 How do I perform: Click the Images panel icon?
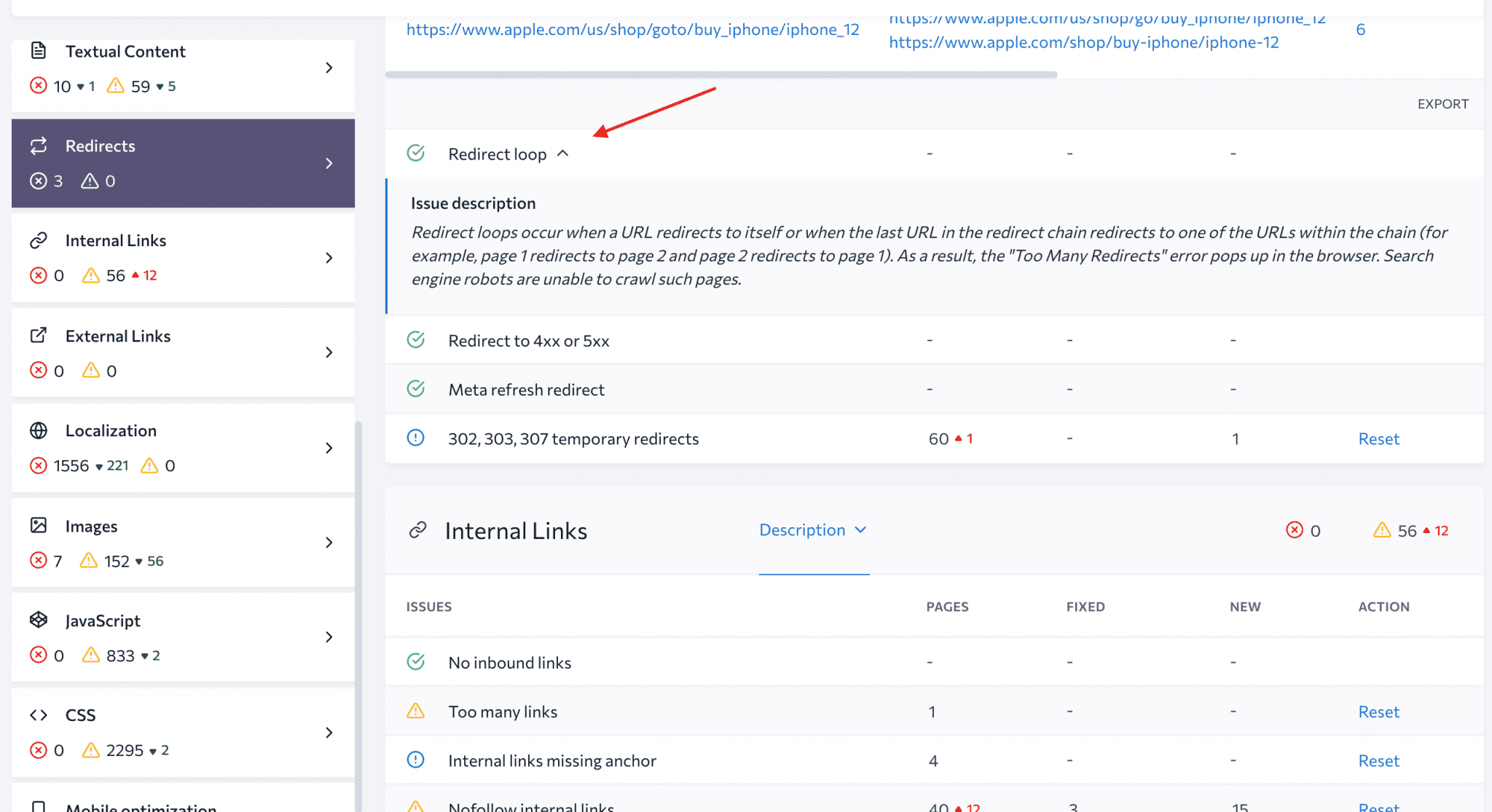click(x=39, y=525)
